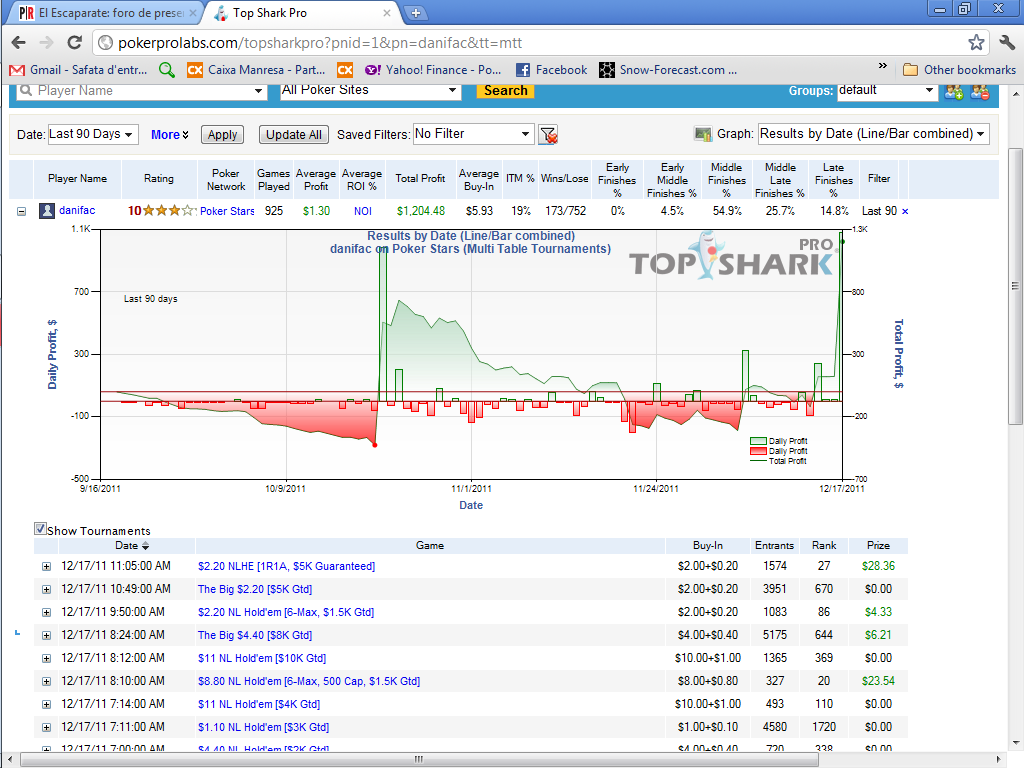Open $11 NL Hold'em [$4K Gtd] link

click(x=259, y=704)
